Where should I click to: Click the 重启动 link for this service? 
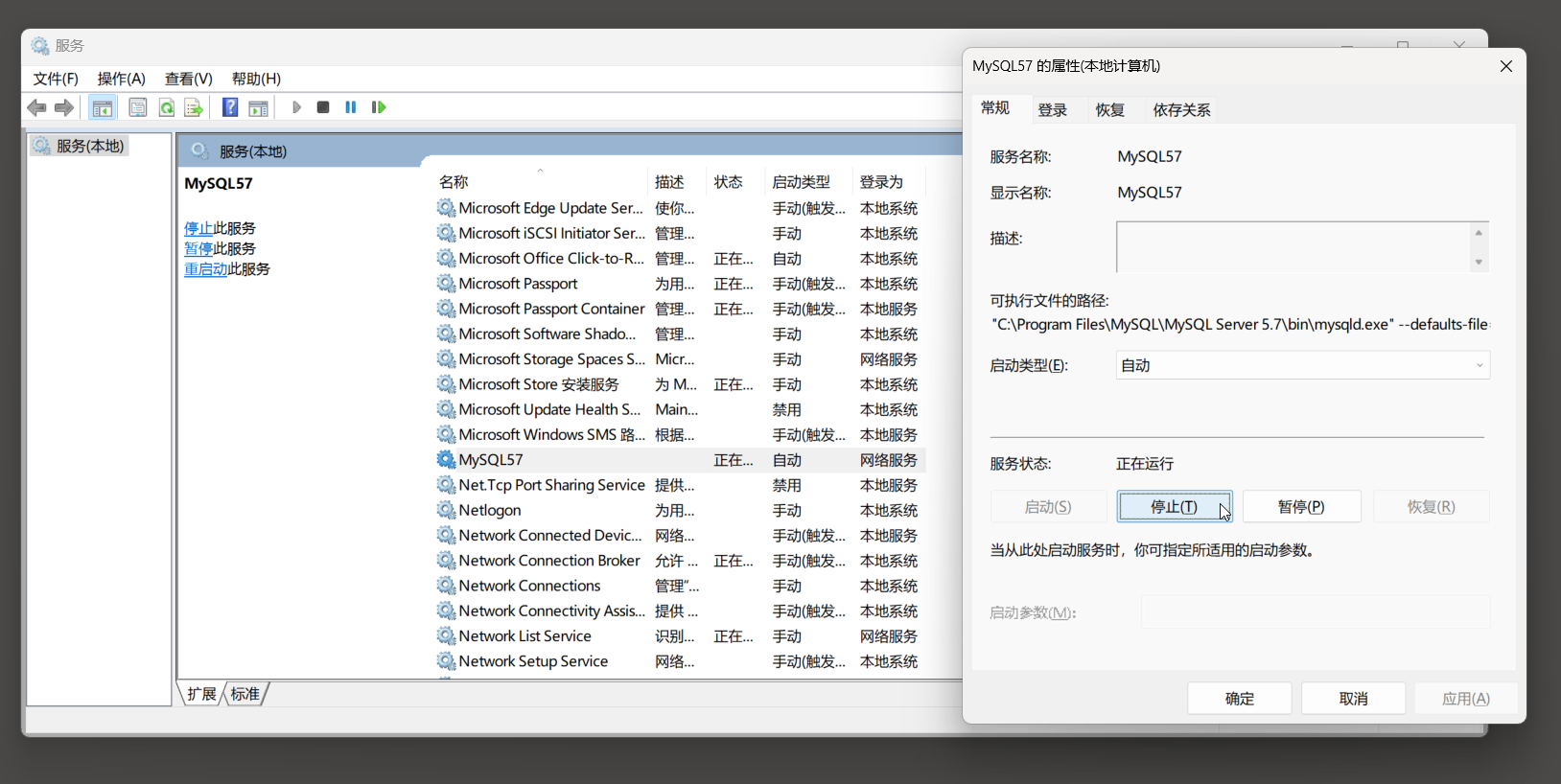[206, 269]
